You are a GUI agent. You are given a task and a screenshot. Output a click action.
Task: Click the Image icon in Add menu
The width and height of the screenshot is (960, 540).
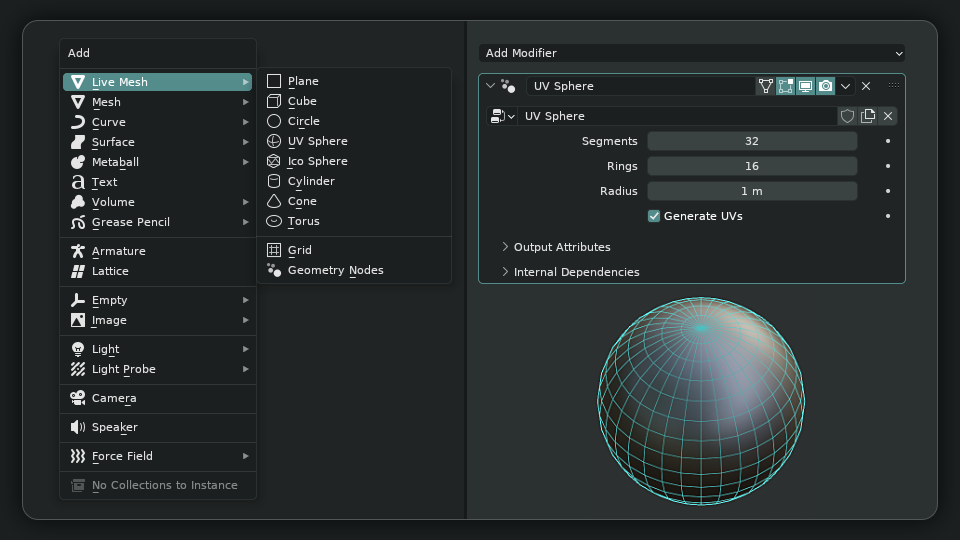click(x=78, y=320)
